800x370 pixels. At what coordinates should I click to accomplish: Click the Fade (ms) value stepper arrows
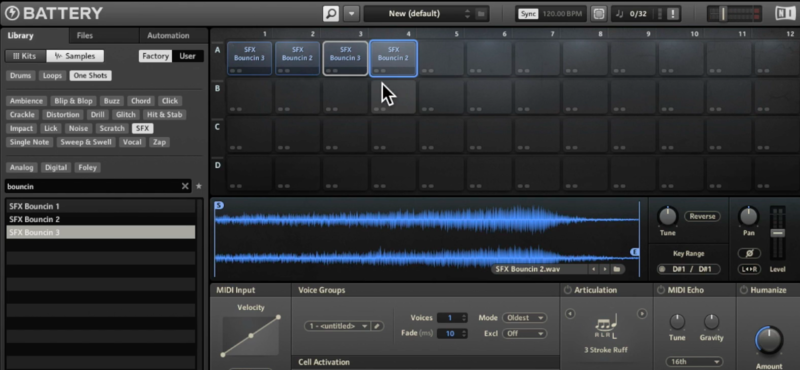pyautogui.click(x=464, y=333)
